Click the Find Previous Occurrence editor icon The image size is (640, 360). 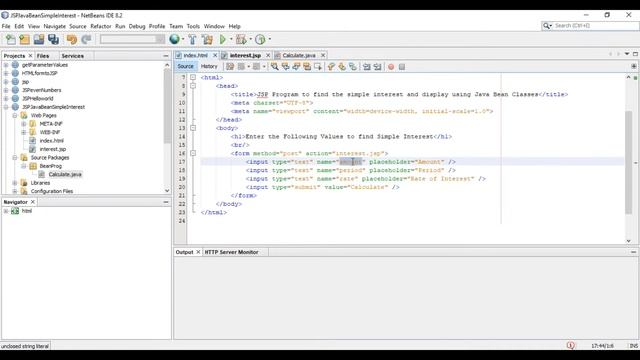click(x=285, y=67)
